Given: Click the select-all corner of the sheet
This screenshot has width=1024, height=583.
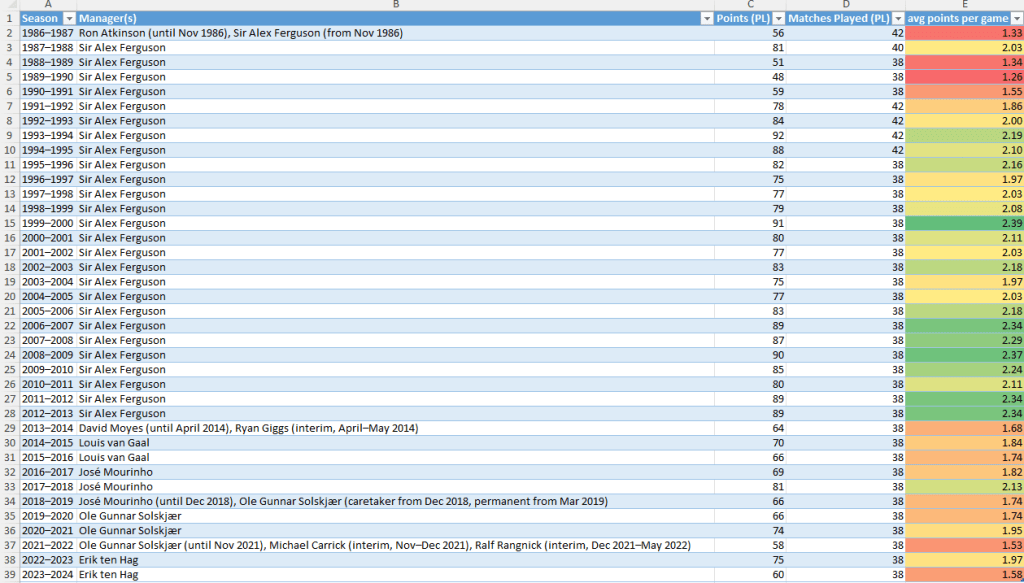Looking at the screenshot, I should click(9, 5).
